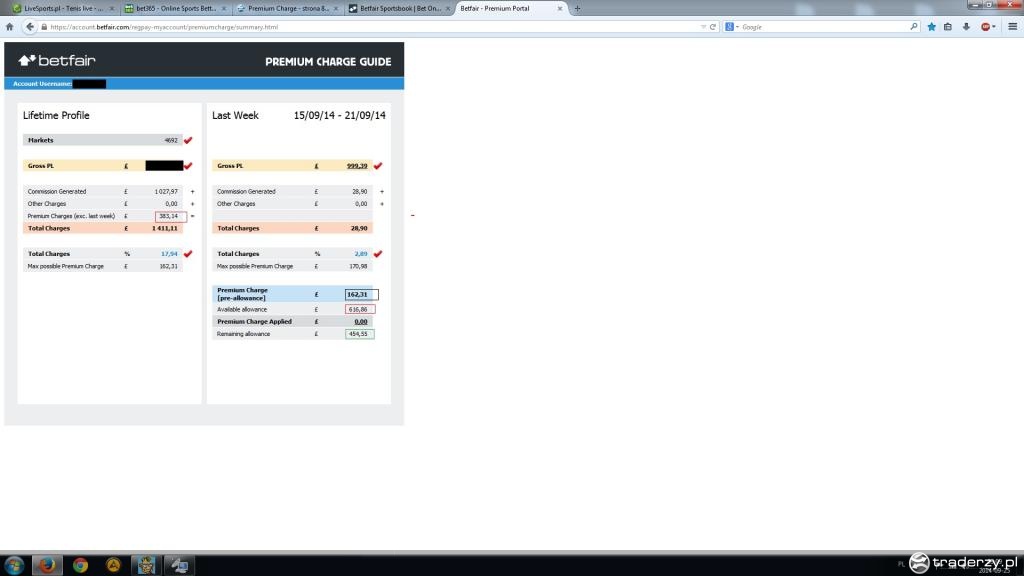Click the Premium Charge Applied label
This screenshot has height=576, width=1024.
(254, 321)
